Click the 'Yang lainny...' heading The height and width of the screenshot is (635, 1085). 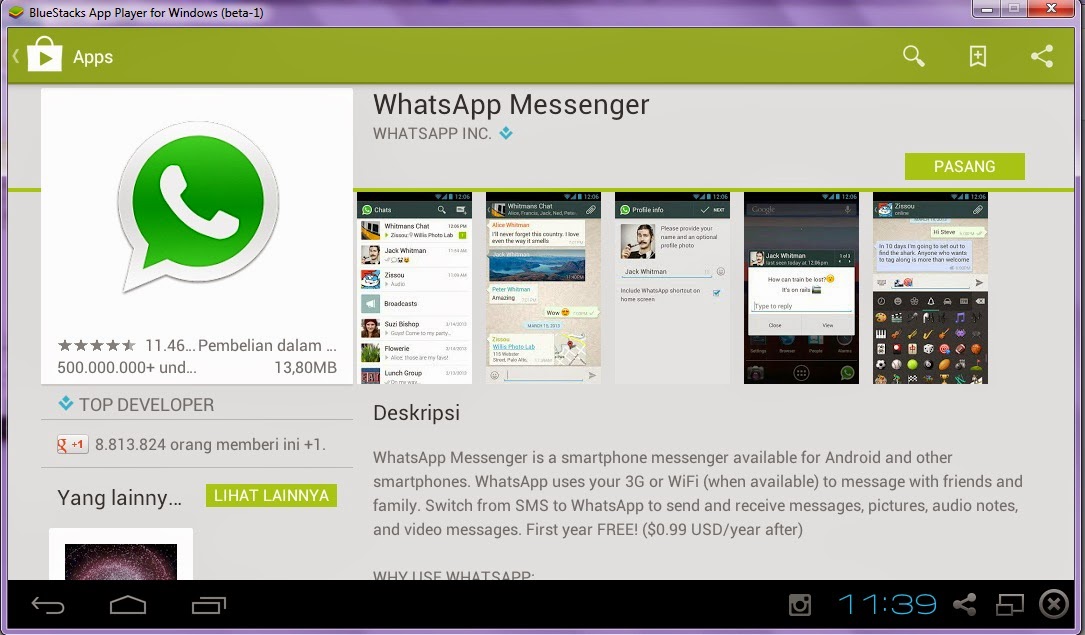(x=119, y=497)
